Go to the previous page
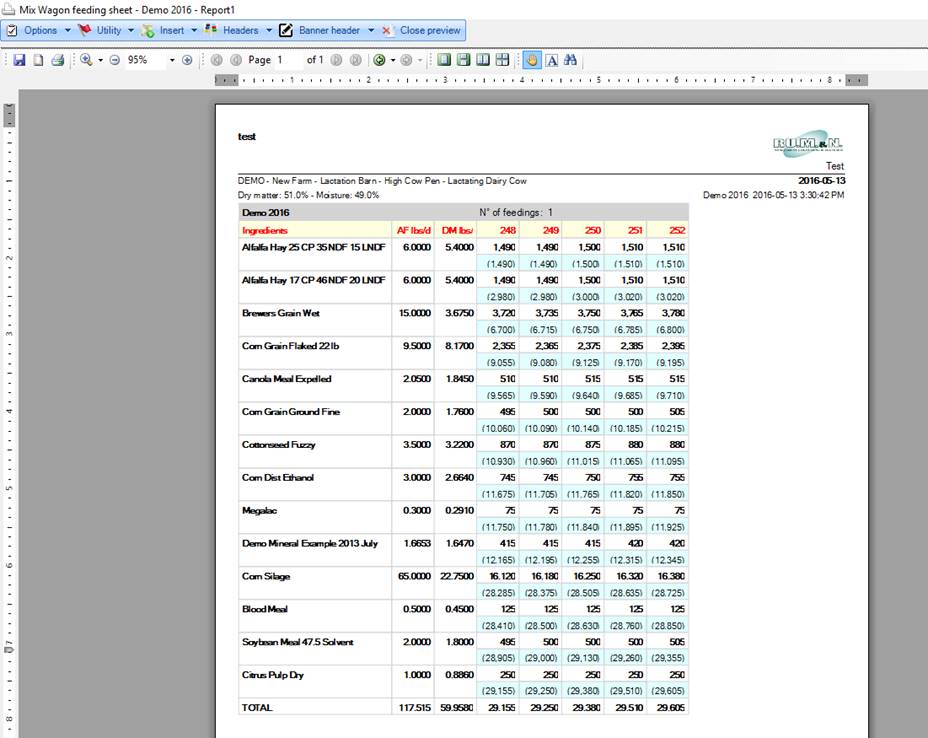The image size is (928, 738). (236, 60)
